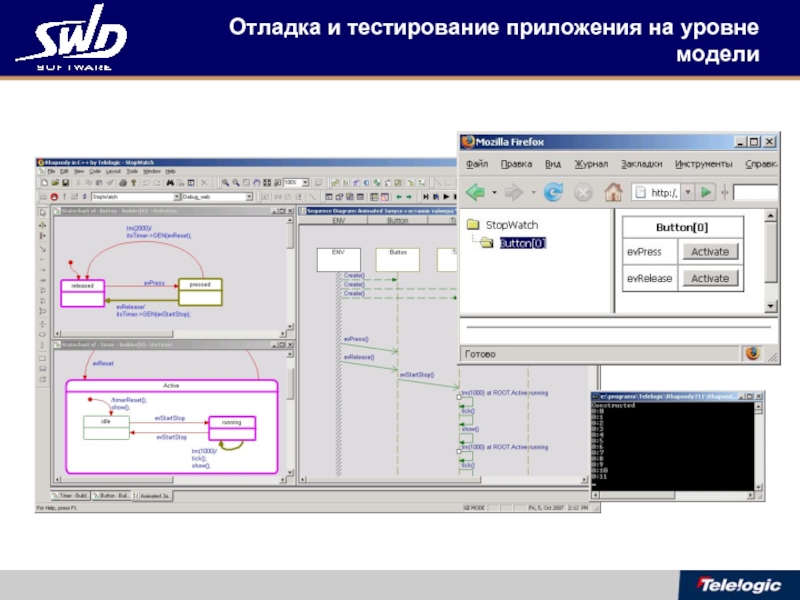Click the Готово status bar text in Firefox
The width and height of the screenshot is (800, 600).
coord(480,354)
